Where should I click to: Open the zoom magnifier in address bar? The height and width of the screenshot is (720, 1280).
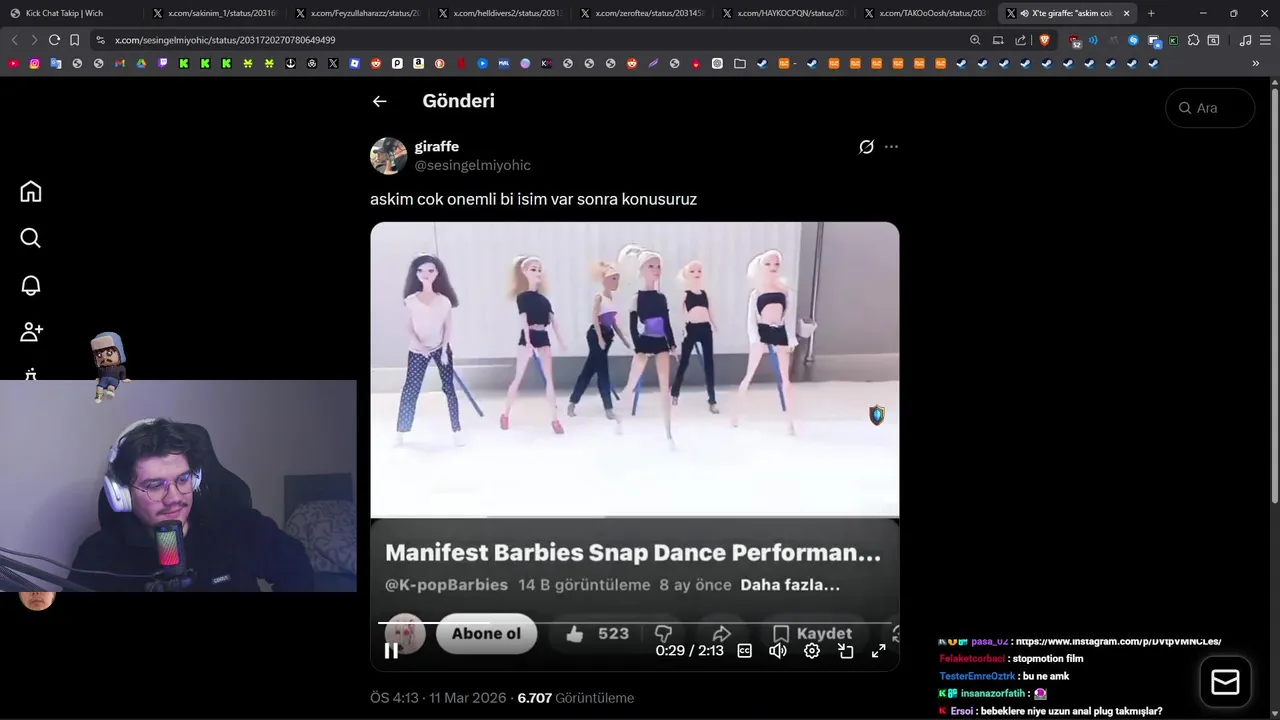(975, 40)
